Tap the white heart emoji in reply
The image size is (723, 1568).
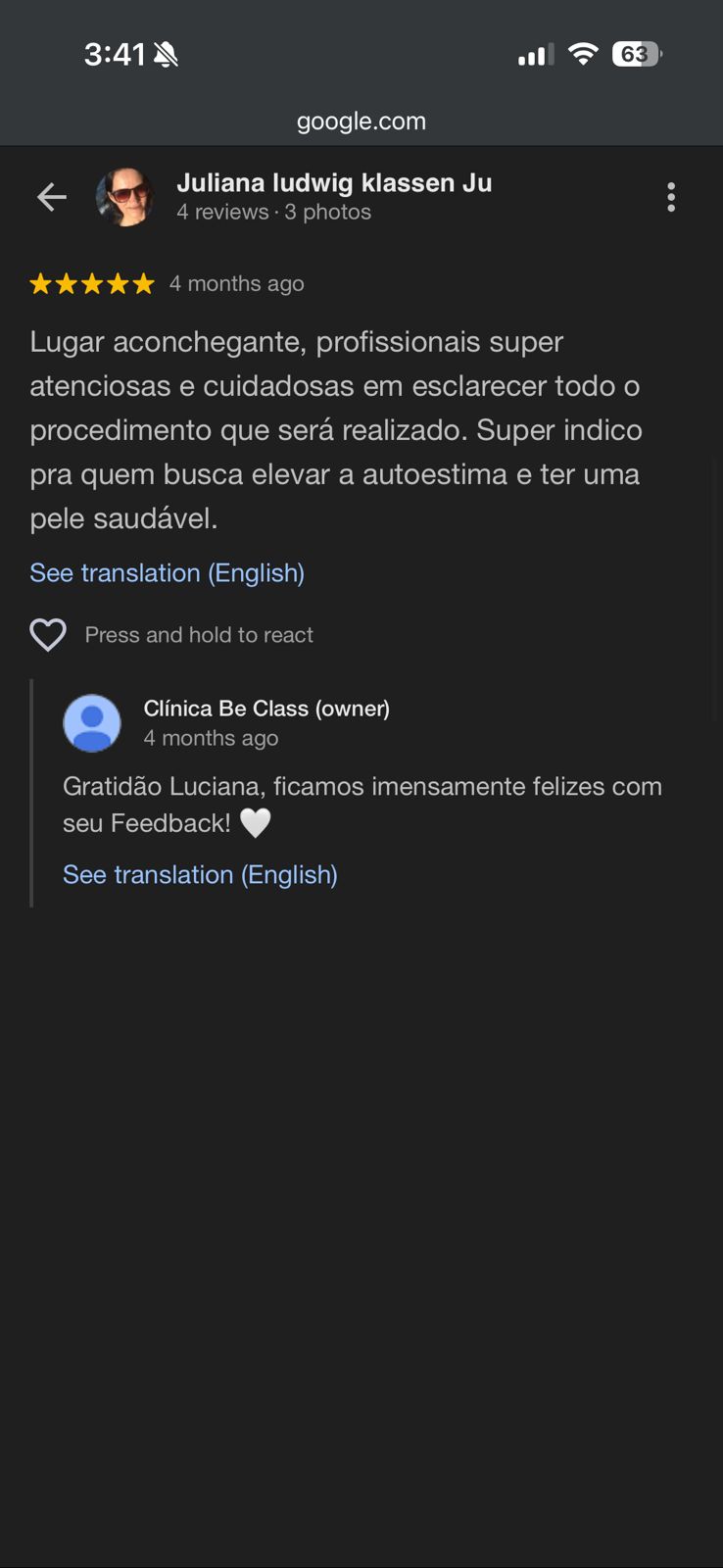pos(256,823)
